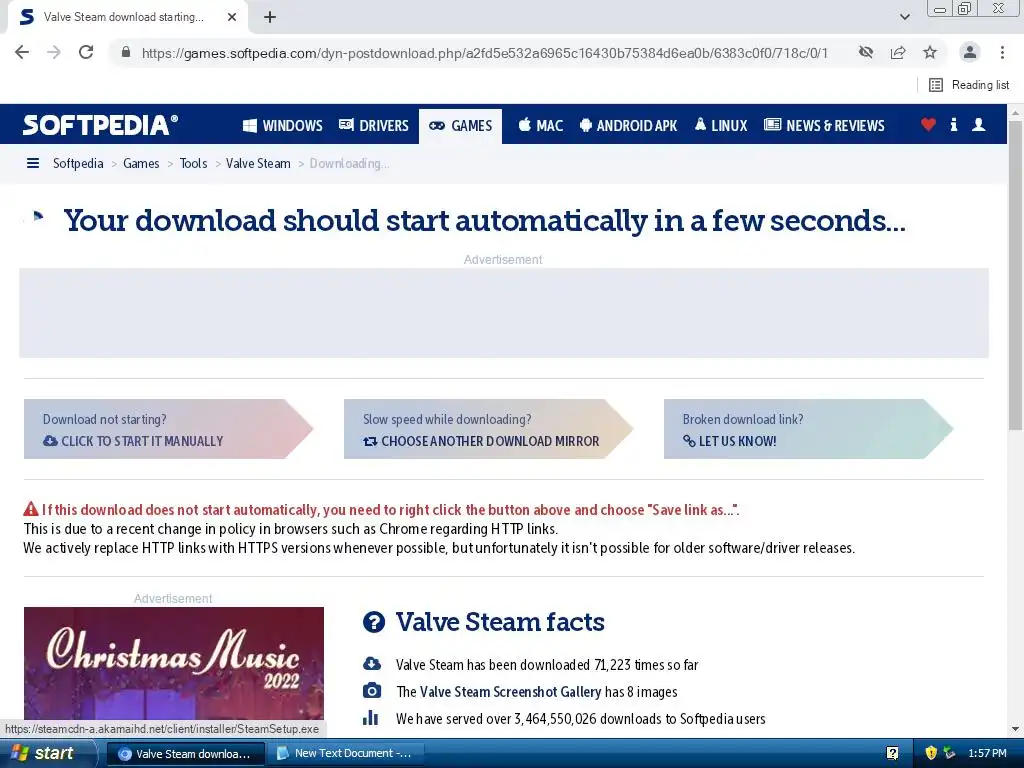Click the bar chart downloads served icon

tap(370, 718)
